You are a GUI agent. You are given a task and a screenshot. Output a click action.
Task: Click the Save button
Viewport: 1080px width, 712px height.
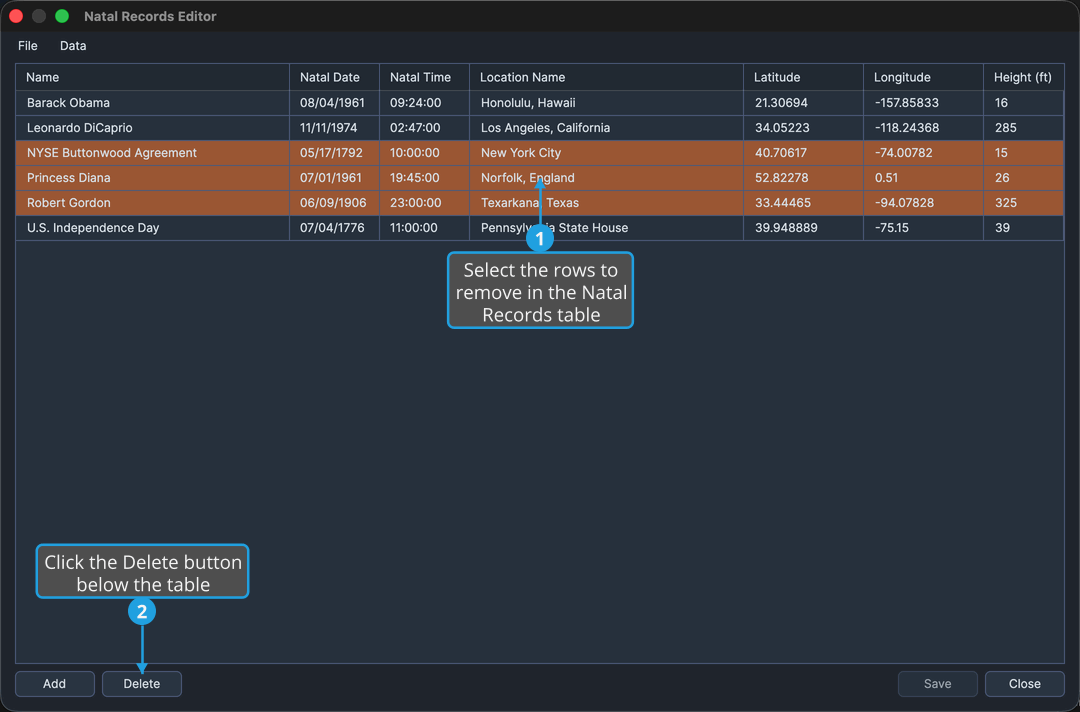(937, 684)
